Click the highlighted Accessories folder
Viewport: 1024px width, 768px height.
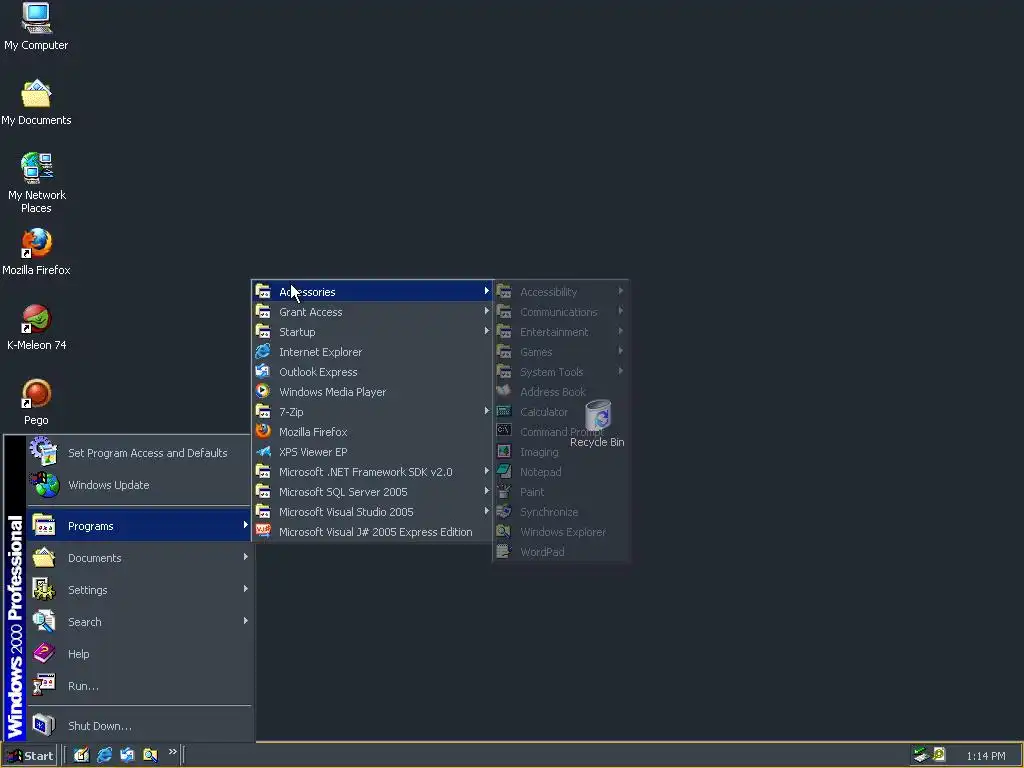point(372,292)
